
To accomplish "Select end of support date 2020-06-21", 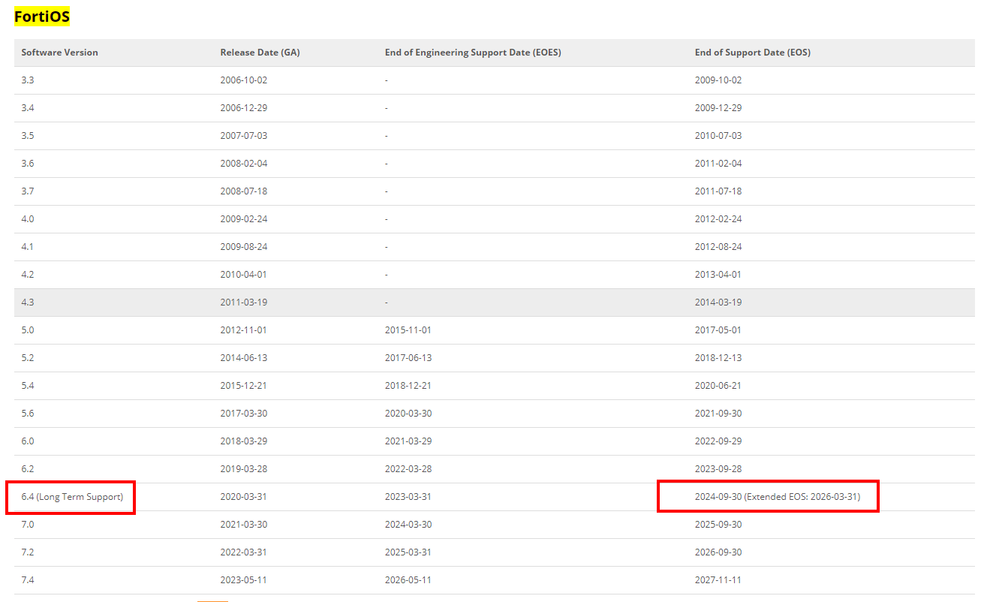I will 718,385.
